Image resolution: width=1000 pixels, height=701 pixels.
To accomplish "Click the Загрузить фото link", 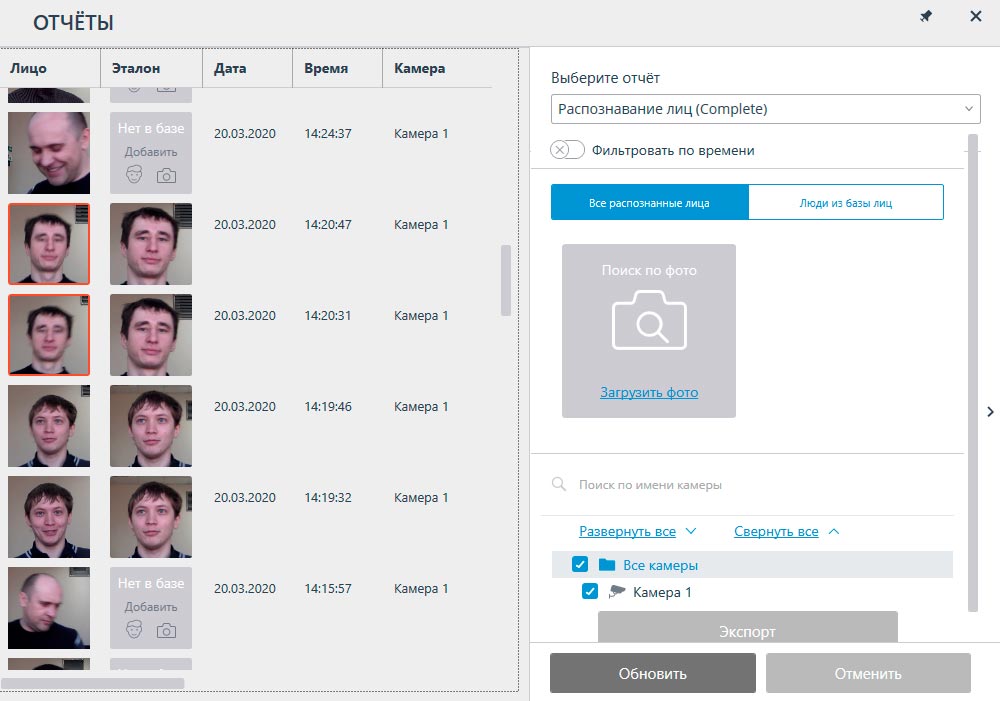I will point(649,392).
